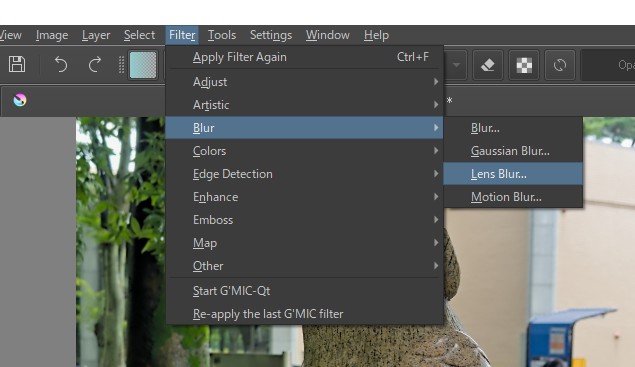Choose Re-apply the last G'MIC filter
635x367 pixels.
coord(305,314)
